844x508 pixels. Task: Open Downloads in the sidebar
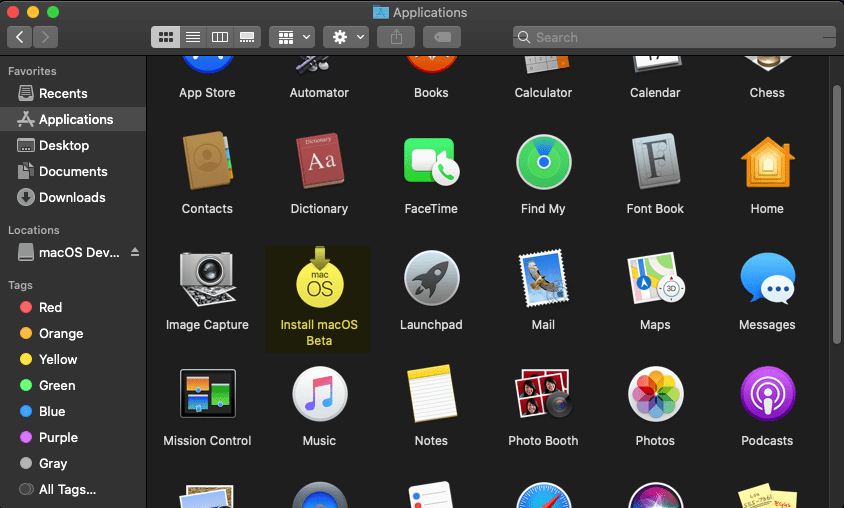point(73,197)
